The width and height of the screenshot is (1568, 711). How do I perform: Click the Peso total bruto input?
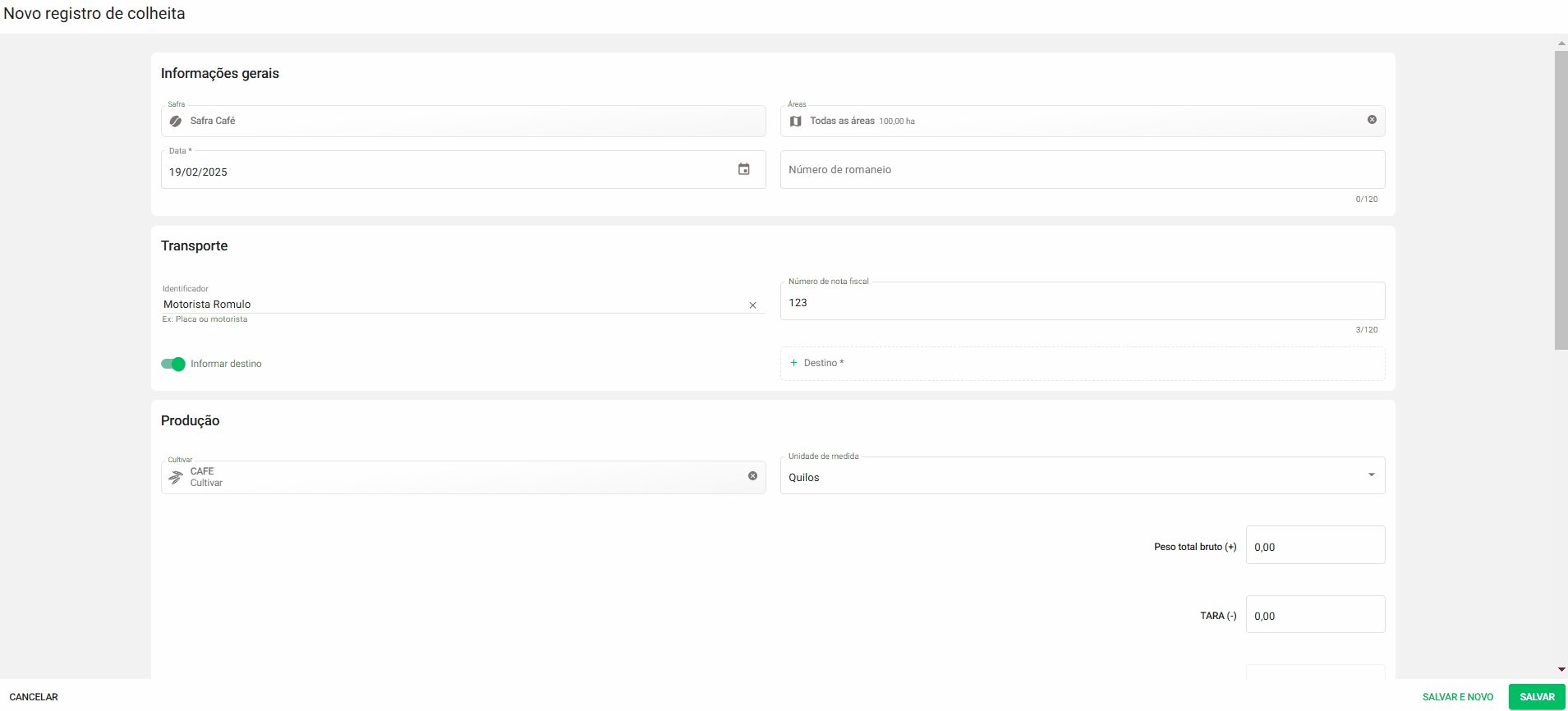(1314, 546)
